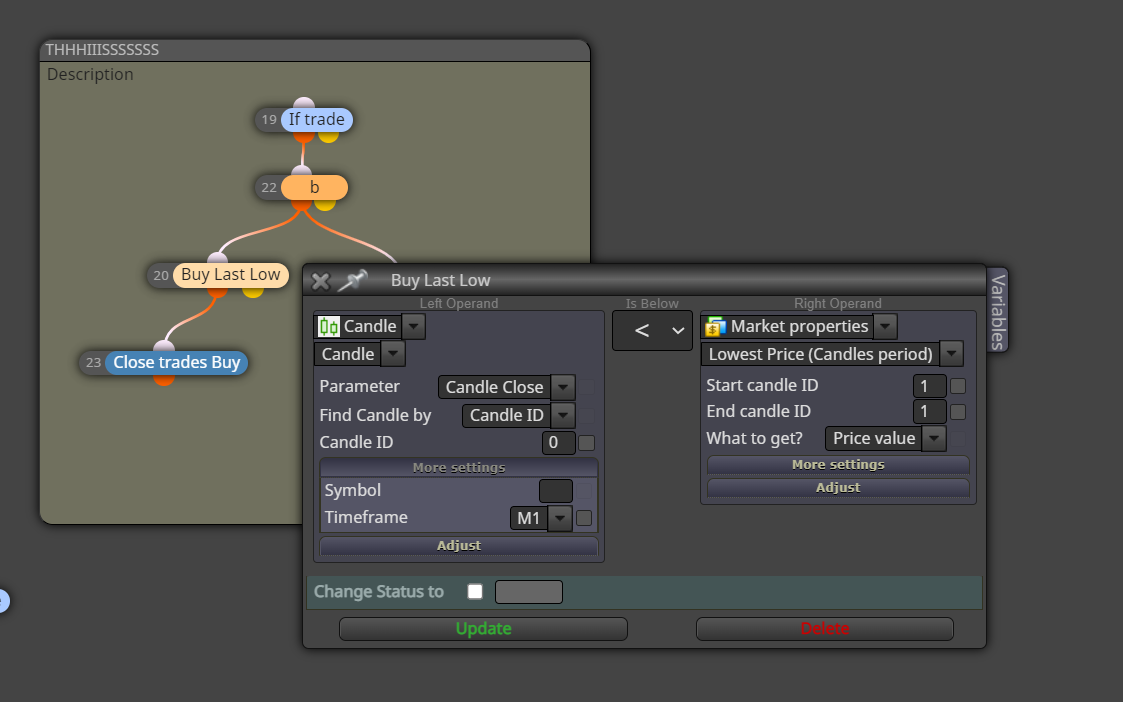Edit the End candle ID field
The image size is (1123, 702).
(930, 412)
